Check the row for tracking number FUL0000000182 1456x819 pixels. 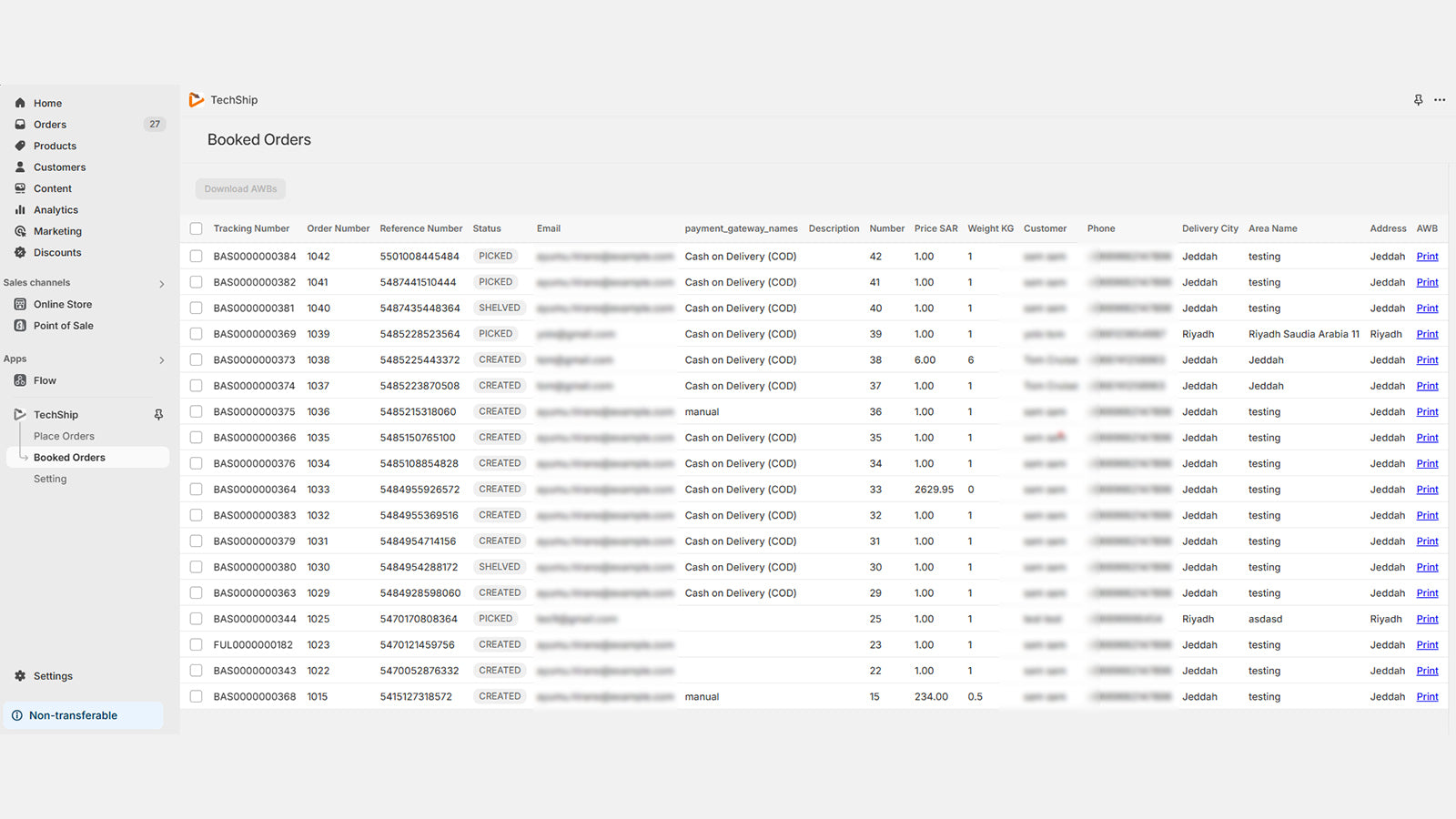(x=196, y=644)
